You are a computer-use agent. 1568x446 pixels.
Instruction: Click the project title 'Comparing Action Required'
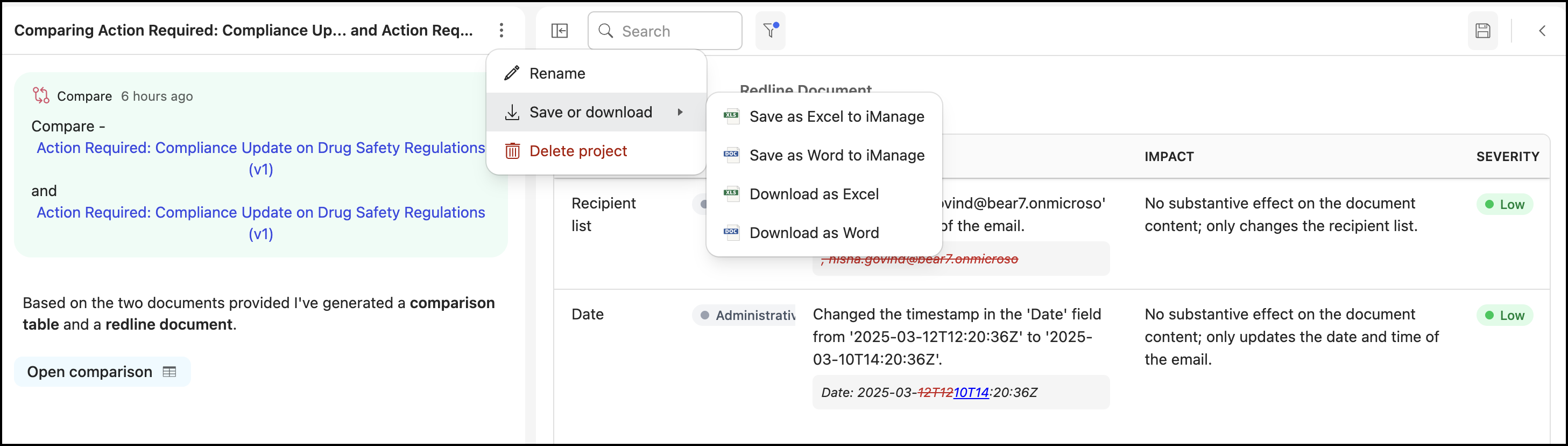(243, 30)
